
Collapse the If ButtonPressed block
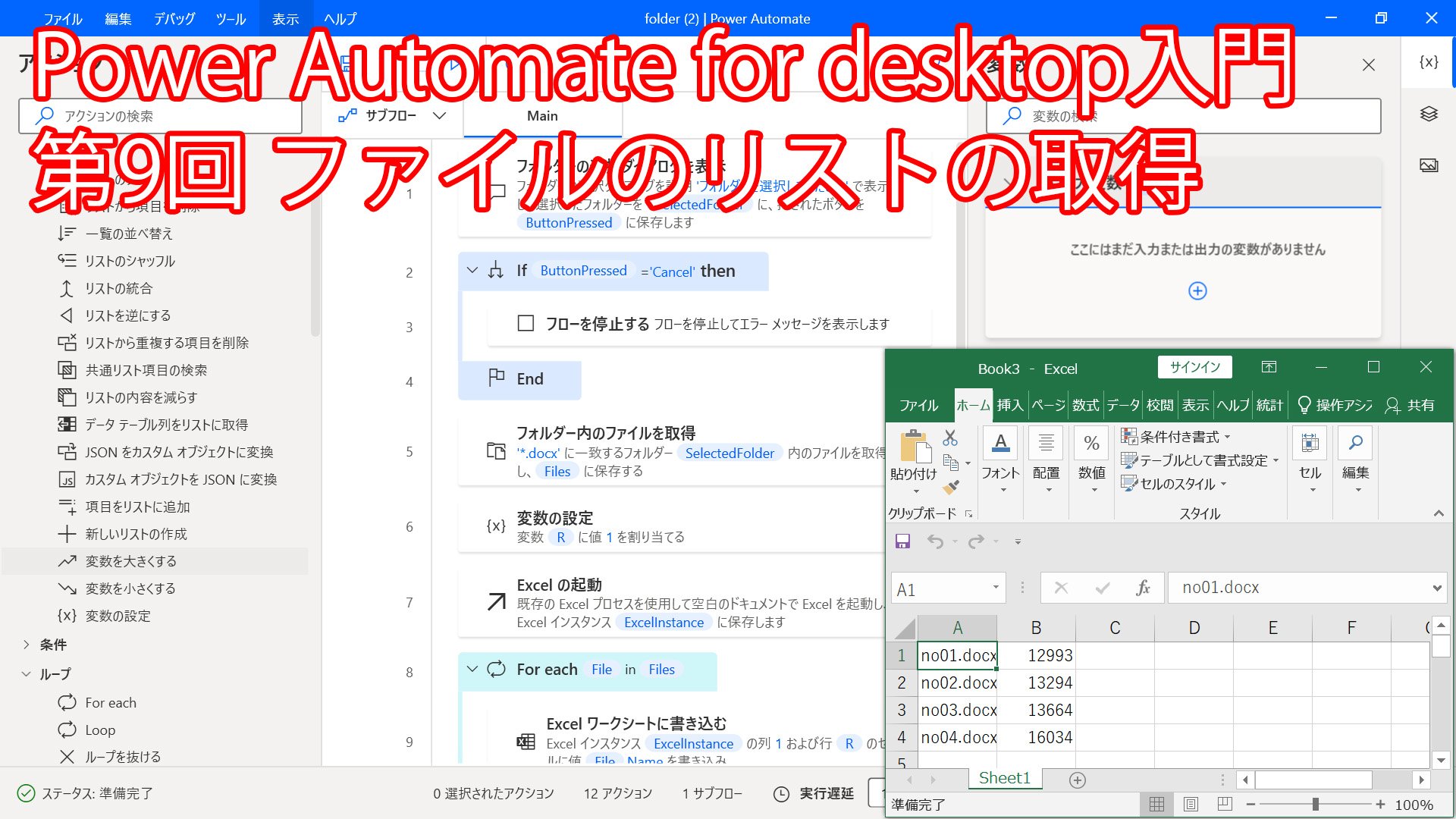[x=472, y=271]
